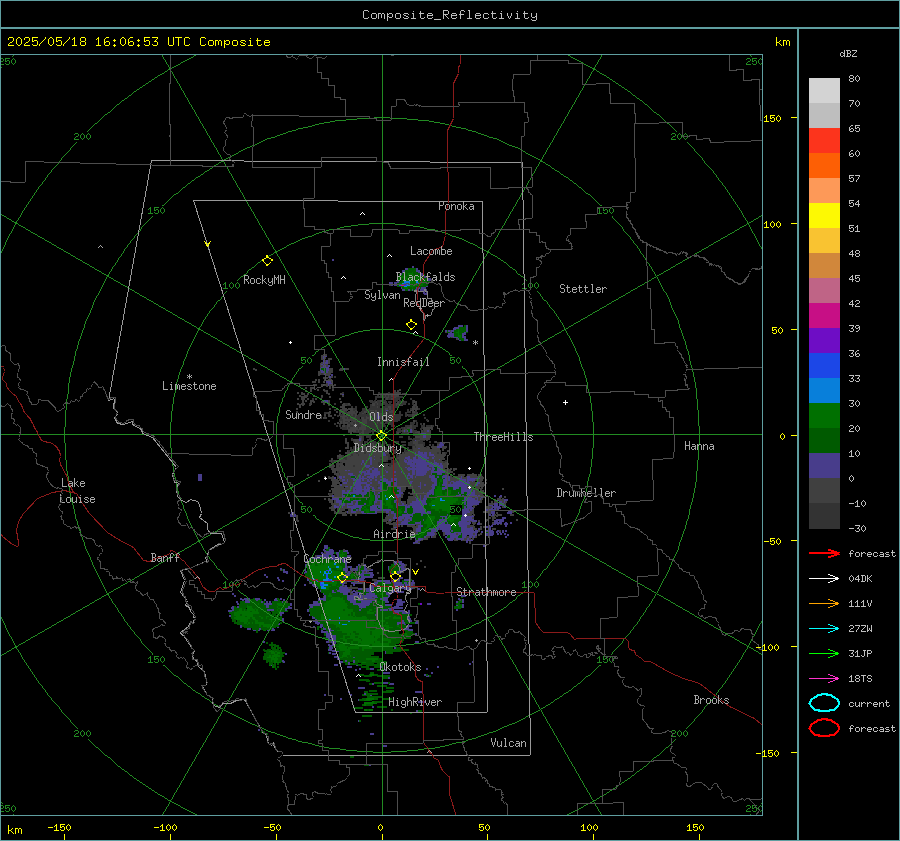The width and height of the screenshot is (900, 841).
Task: Click the RockyMH label
Action: (264, 280)
